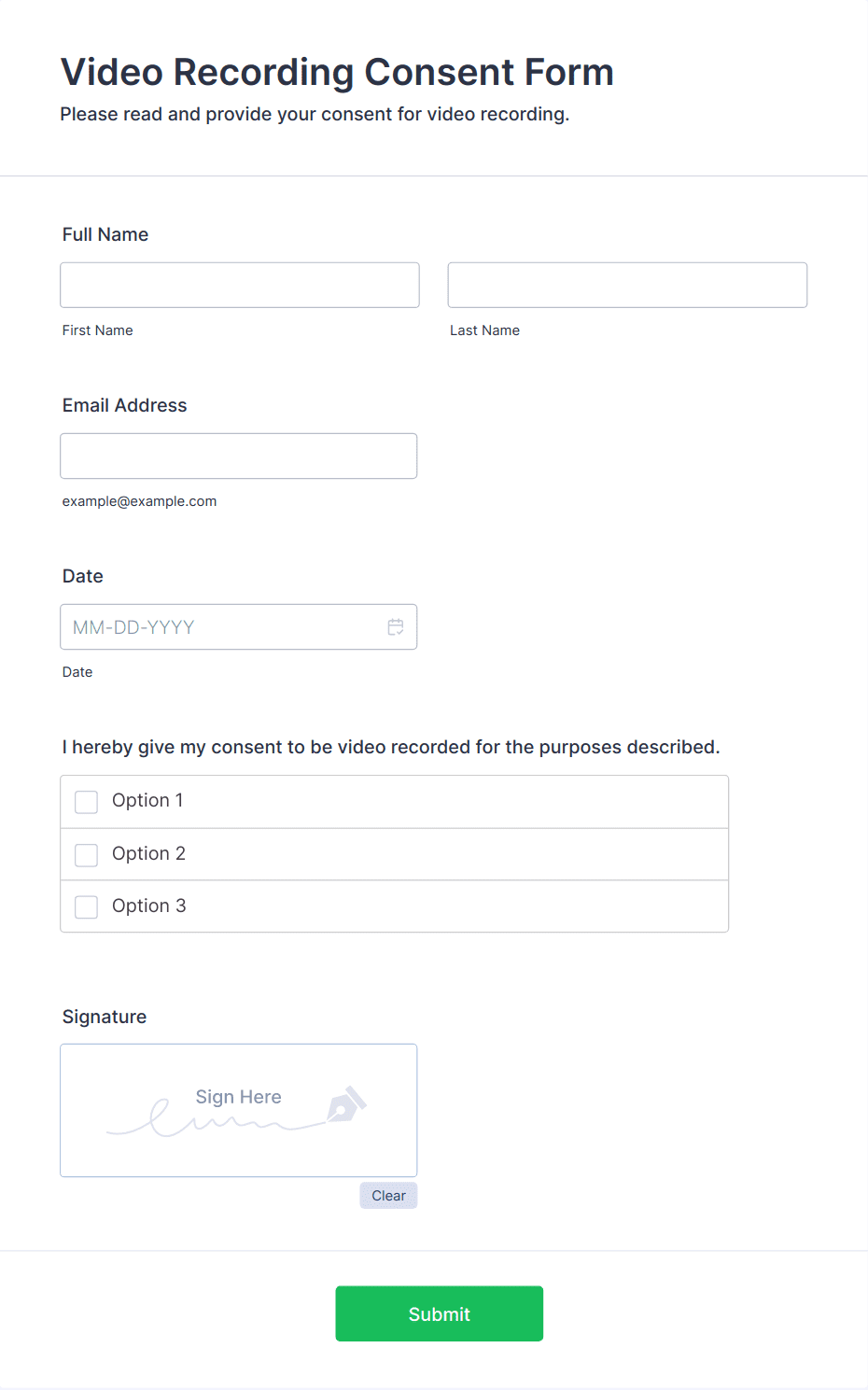Image resolution: width=868 pixels, height=1390 pixels.
Task: Click the Video Recording Consent Form heading
Action: [x=337, y=72]
